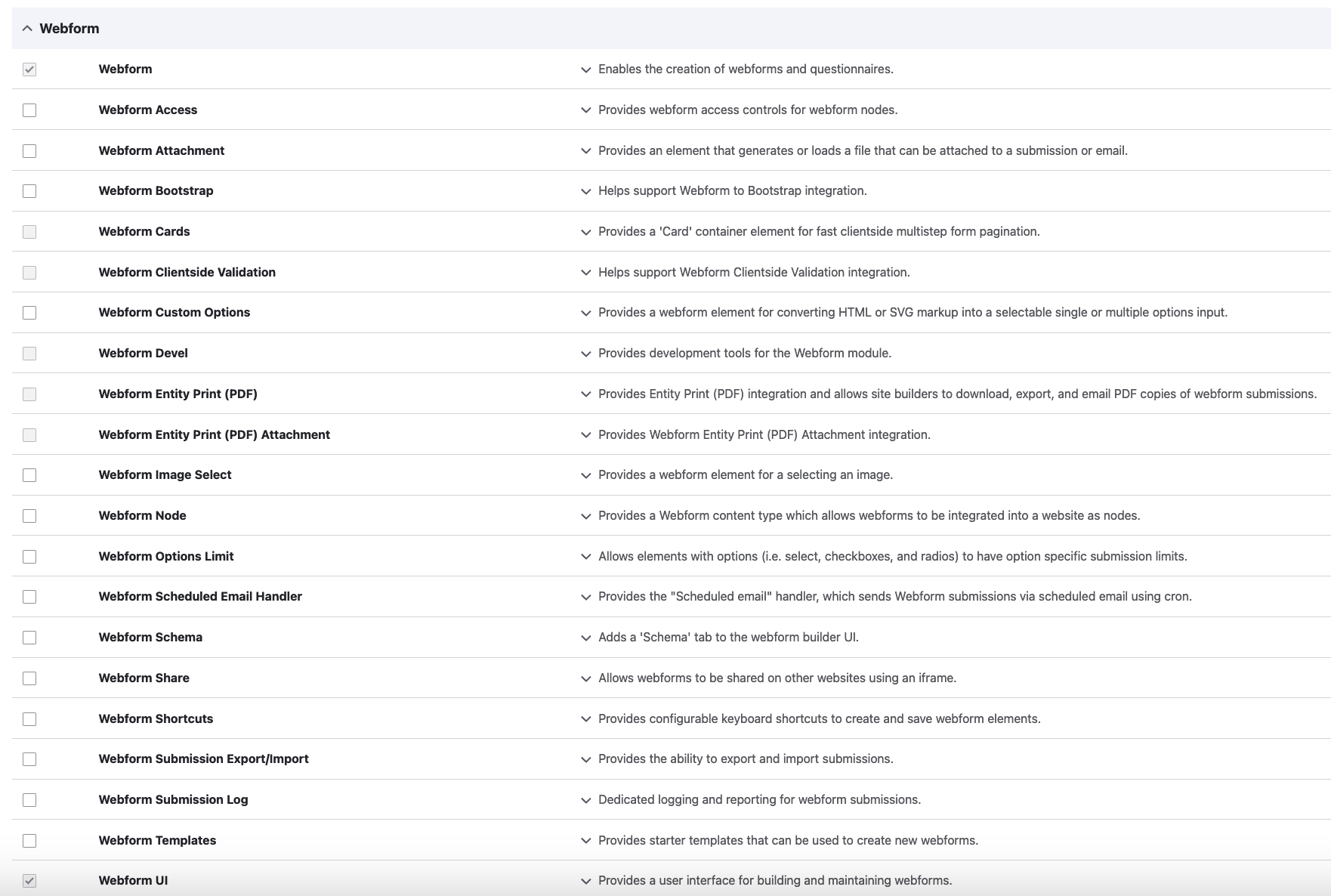Image resolution: width=1331 pixels, height=896 pixels.
Task: Click the Webform Access module name
Action: [x=148, y=110]
